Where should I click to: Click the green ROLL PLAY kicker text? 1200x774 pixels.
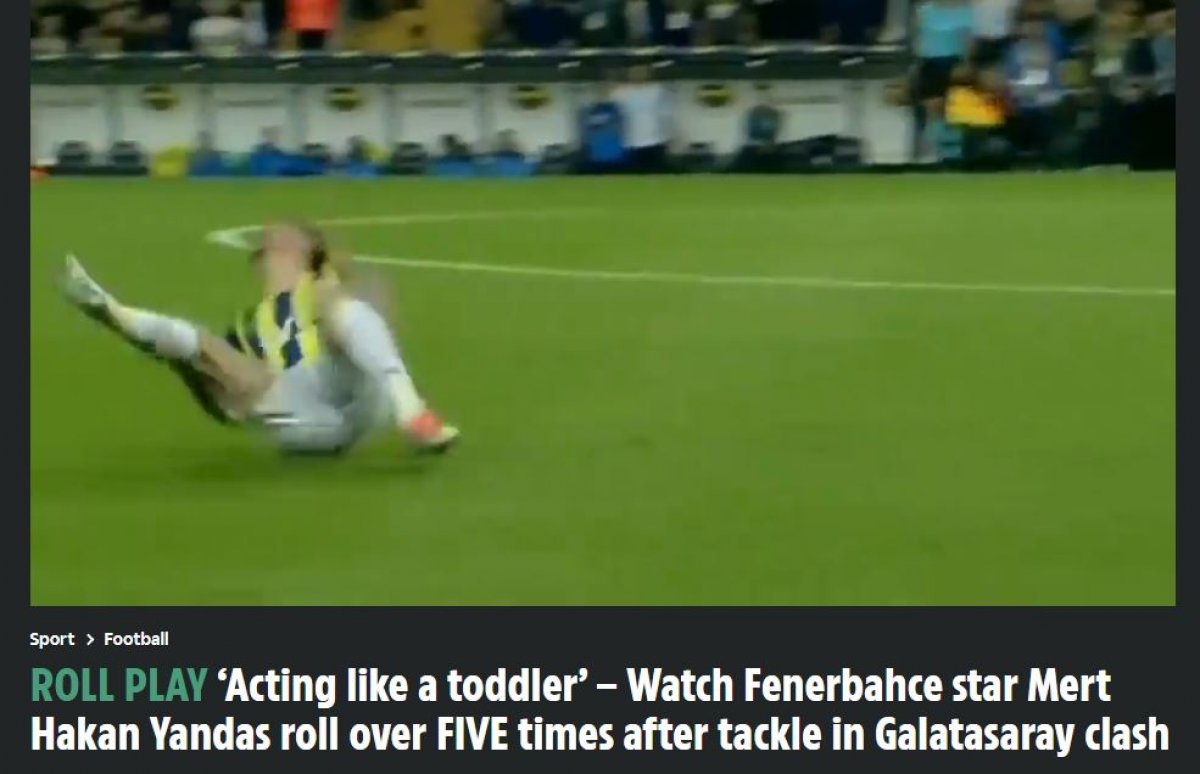pyautogui.click(x=119, y=686)
